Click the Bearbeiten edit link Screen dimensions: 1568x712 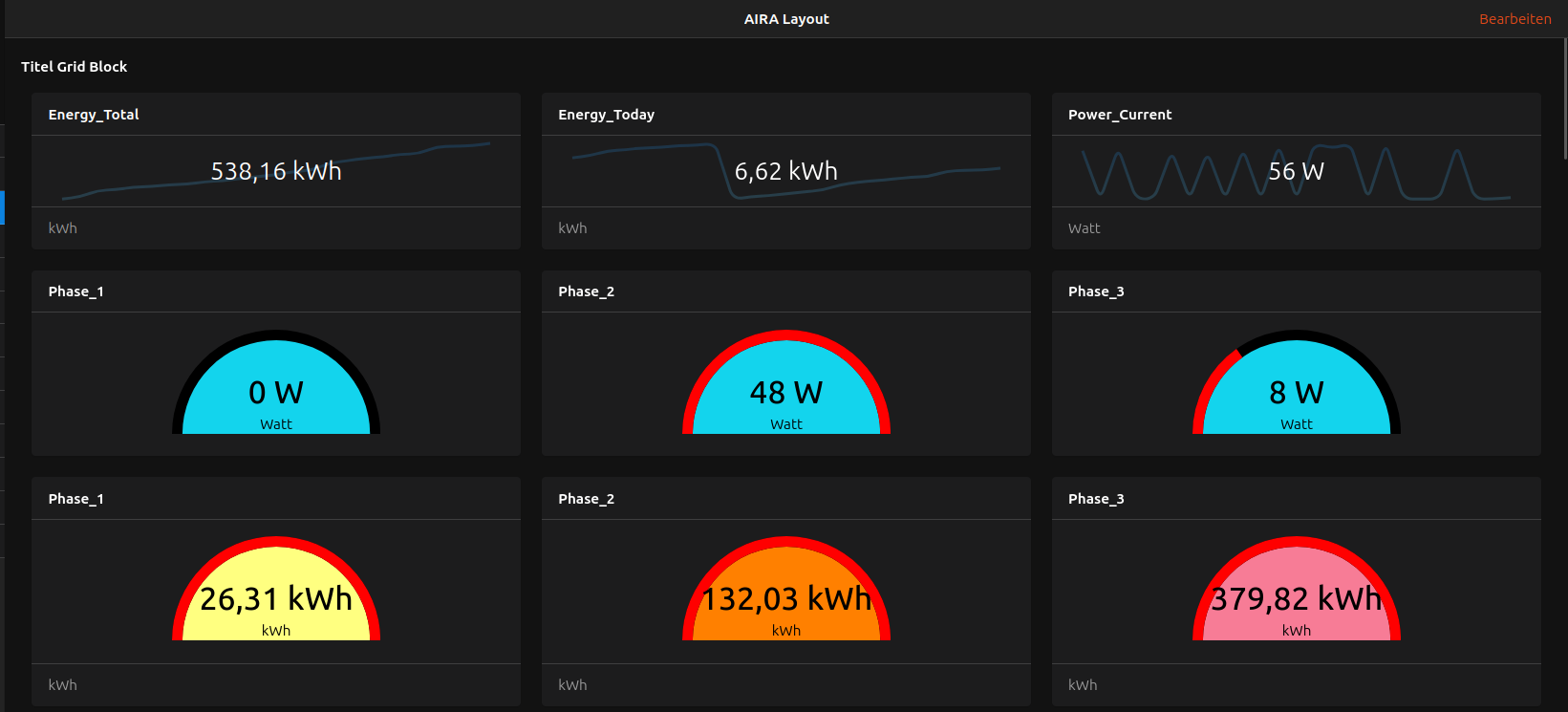1514,19
